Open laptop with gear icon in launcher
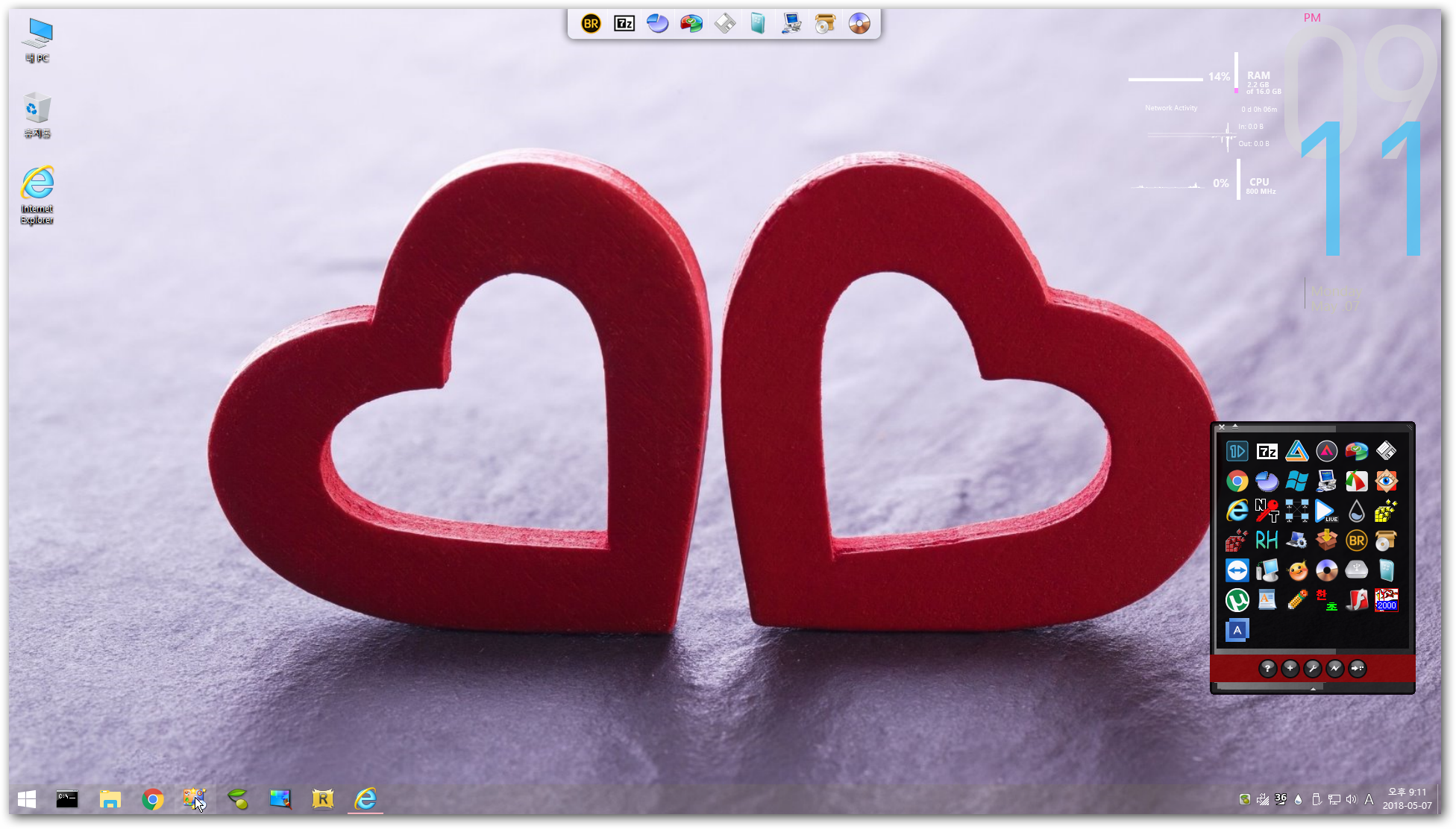The width and height of the screenshot is (1456, 829). point(1297,540)
